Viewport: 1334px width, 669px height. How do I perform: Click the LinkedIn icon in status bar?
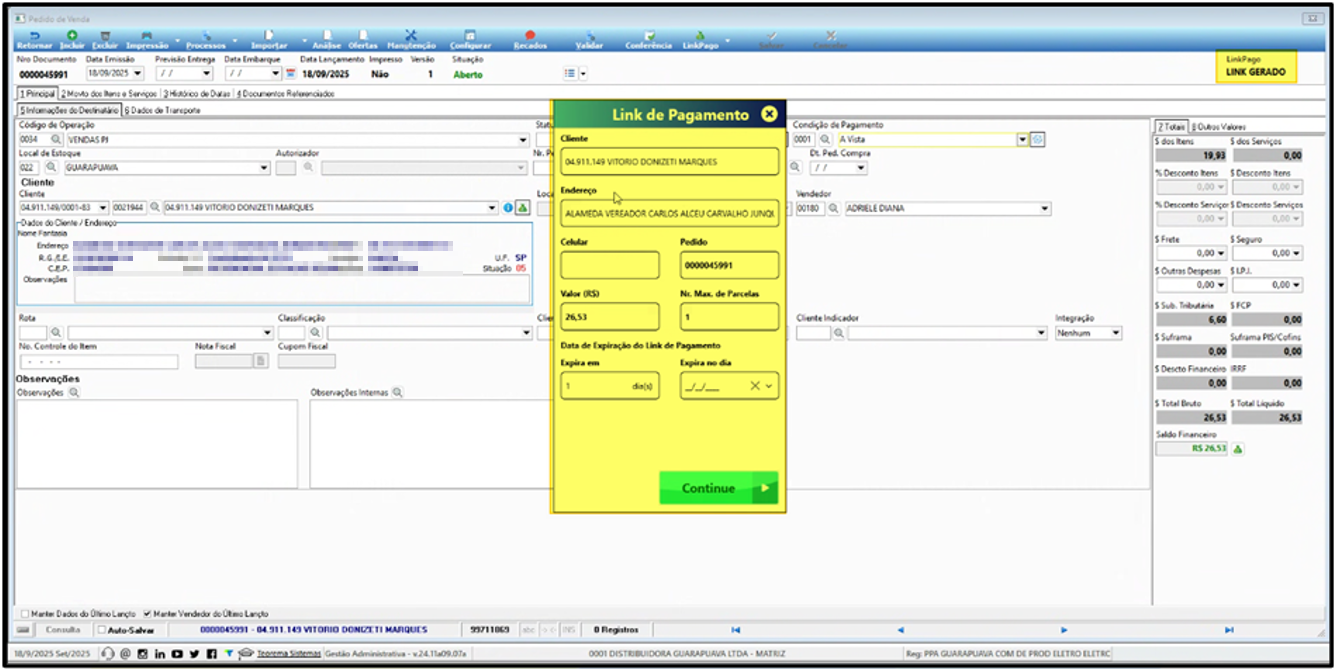pyautogui.click(x=159, y=654)
